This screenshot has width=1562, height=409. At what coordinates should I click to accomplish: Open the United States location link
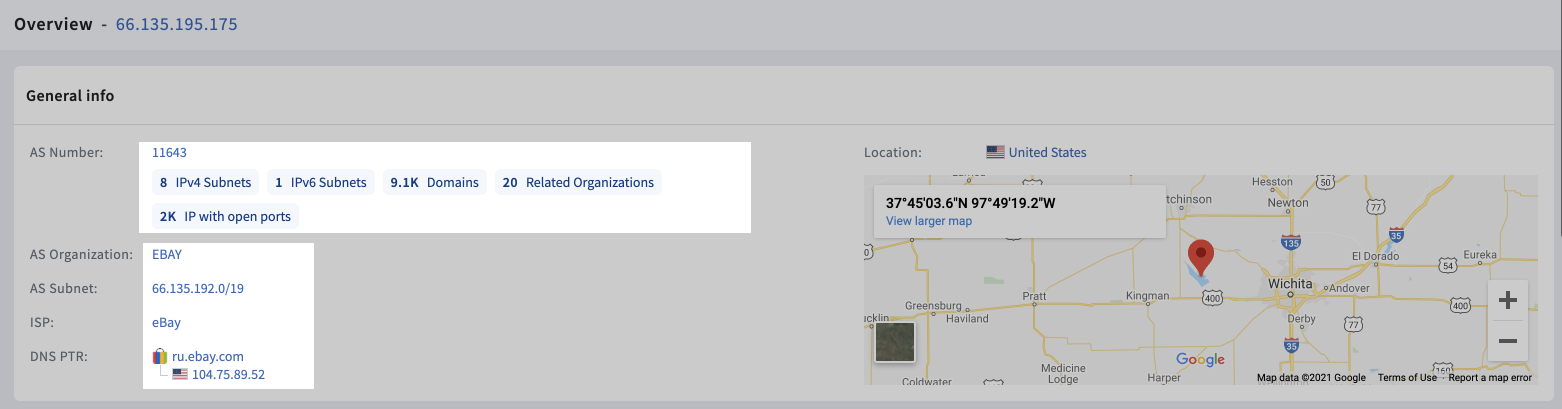coord(1047,153)
